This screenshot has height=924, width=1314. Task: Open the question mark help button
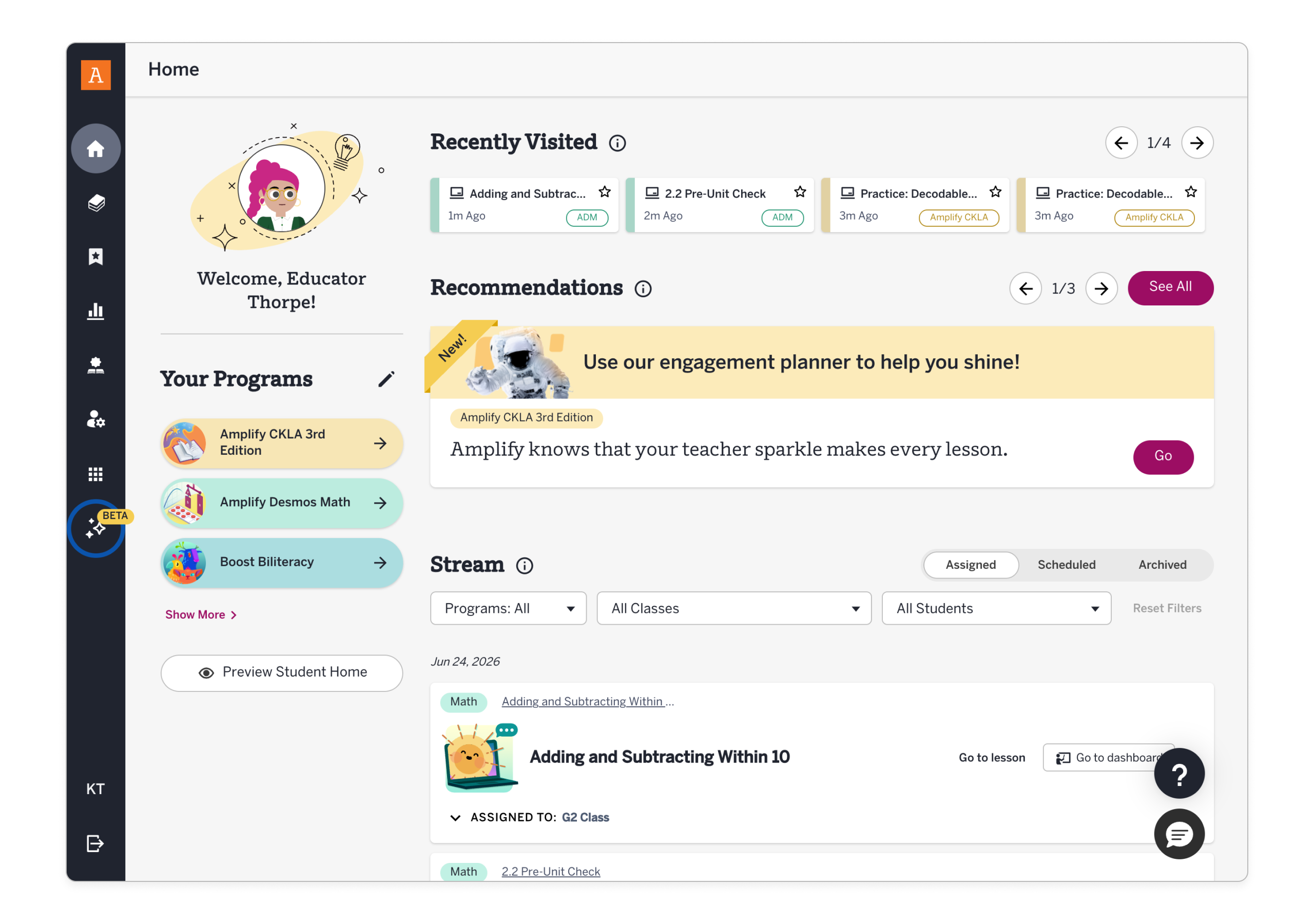pos(1180,774)
